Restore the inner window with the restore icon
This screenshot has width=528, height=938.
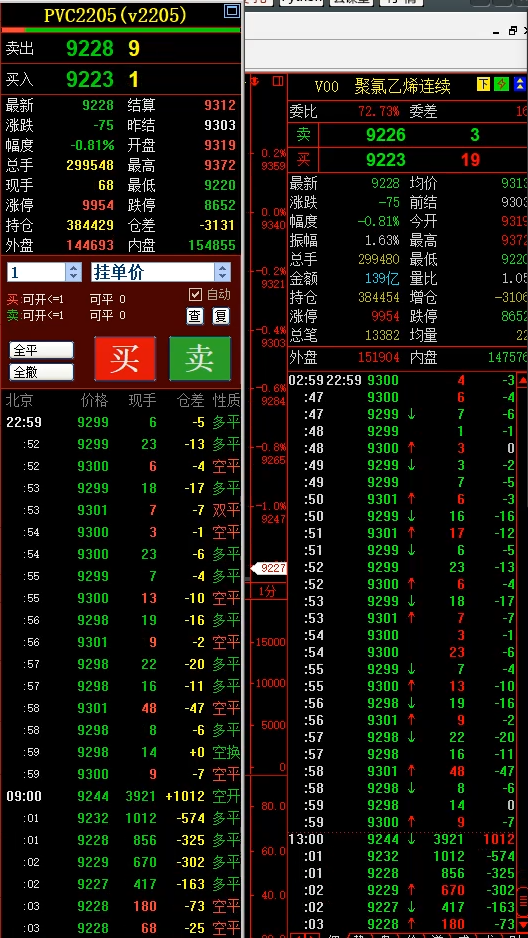click(512, 31)
